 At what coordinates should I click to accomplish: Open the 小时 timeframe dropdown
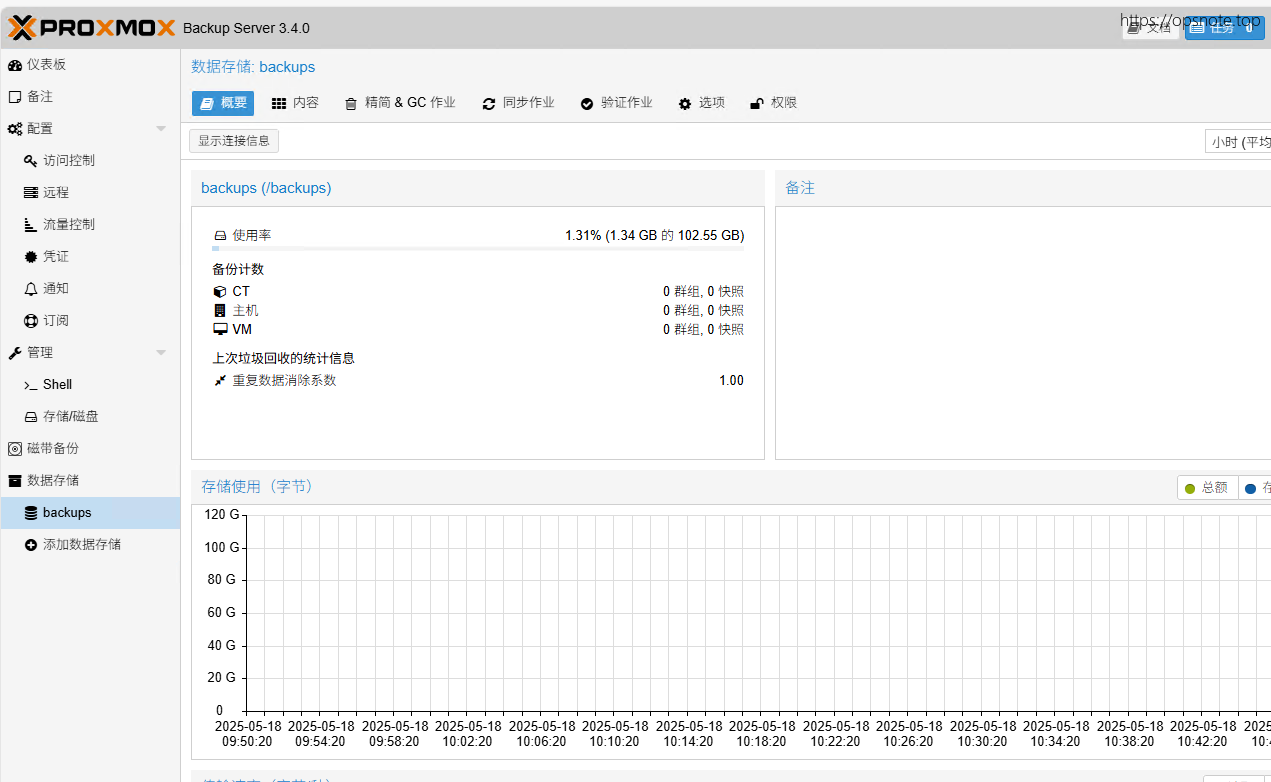point(1238,142)
